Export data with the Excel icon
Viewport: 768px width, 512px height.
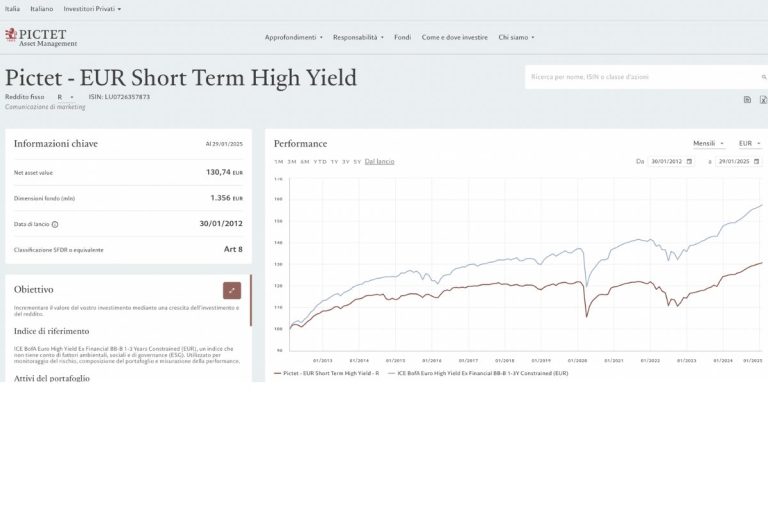(x=763, y=100)
